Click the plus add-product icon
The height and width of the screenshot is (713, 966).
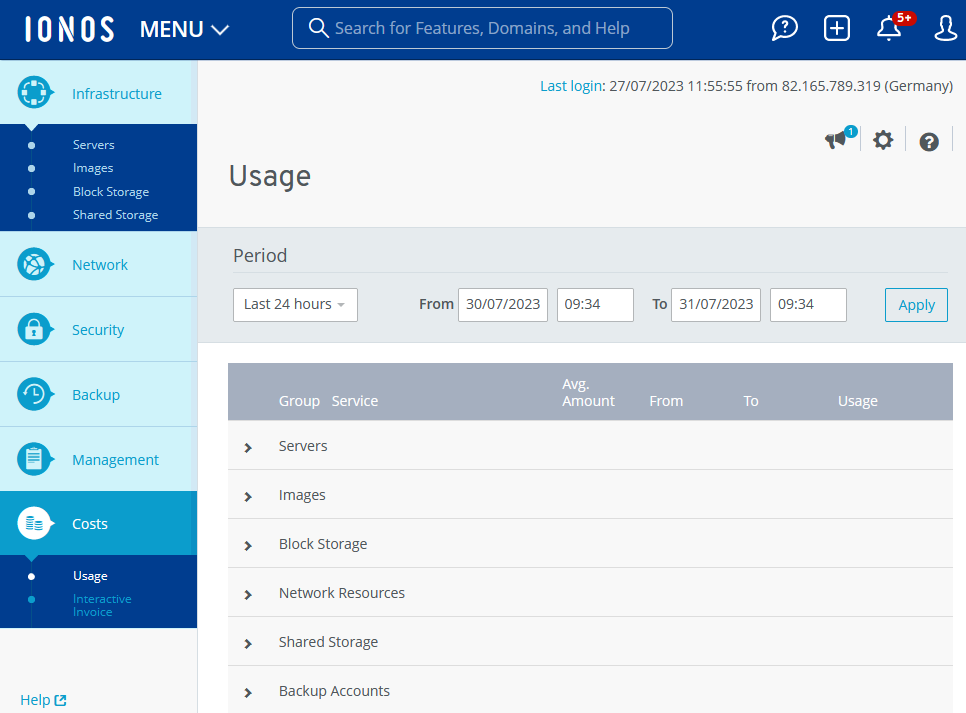pyautogui.click(x=837, y=28)
